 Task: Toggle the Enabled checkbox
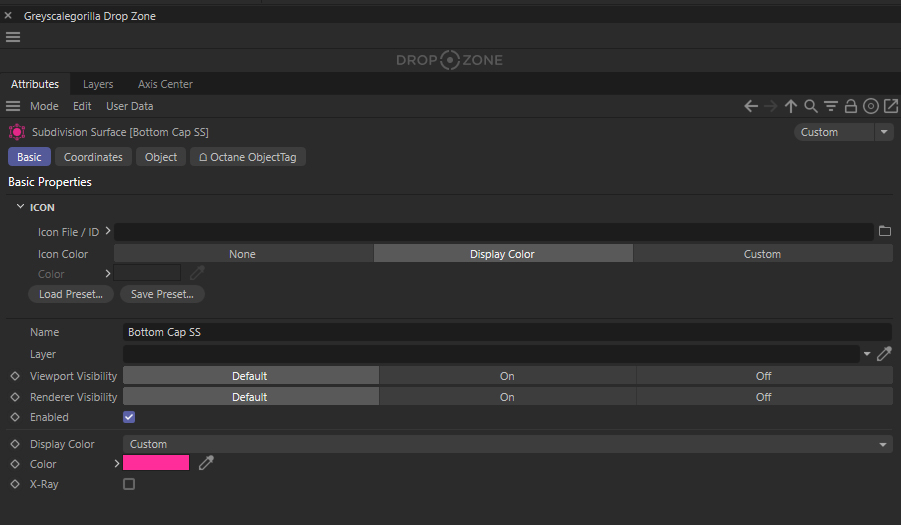click(x=129, y=417)
